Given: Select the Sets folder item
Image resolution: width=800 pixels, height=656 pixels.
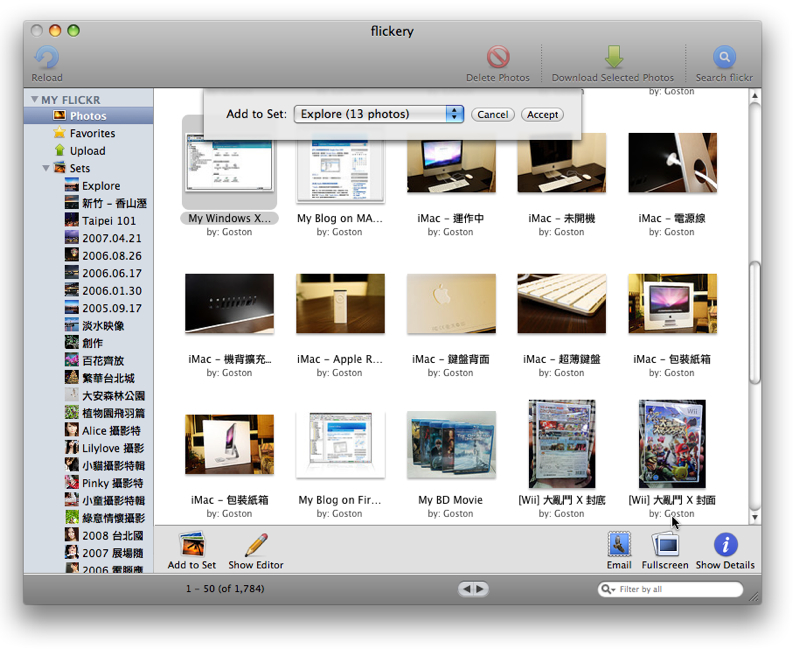Looking at the screenshot, I should point(88,168).
